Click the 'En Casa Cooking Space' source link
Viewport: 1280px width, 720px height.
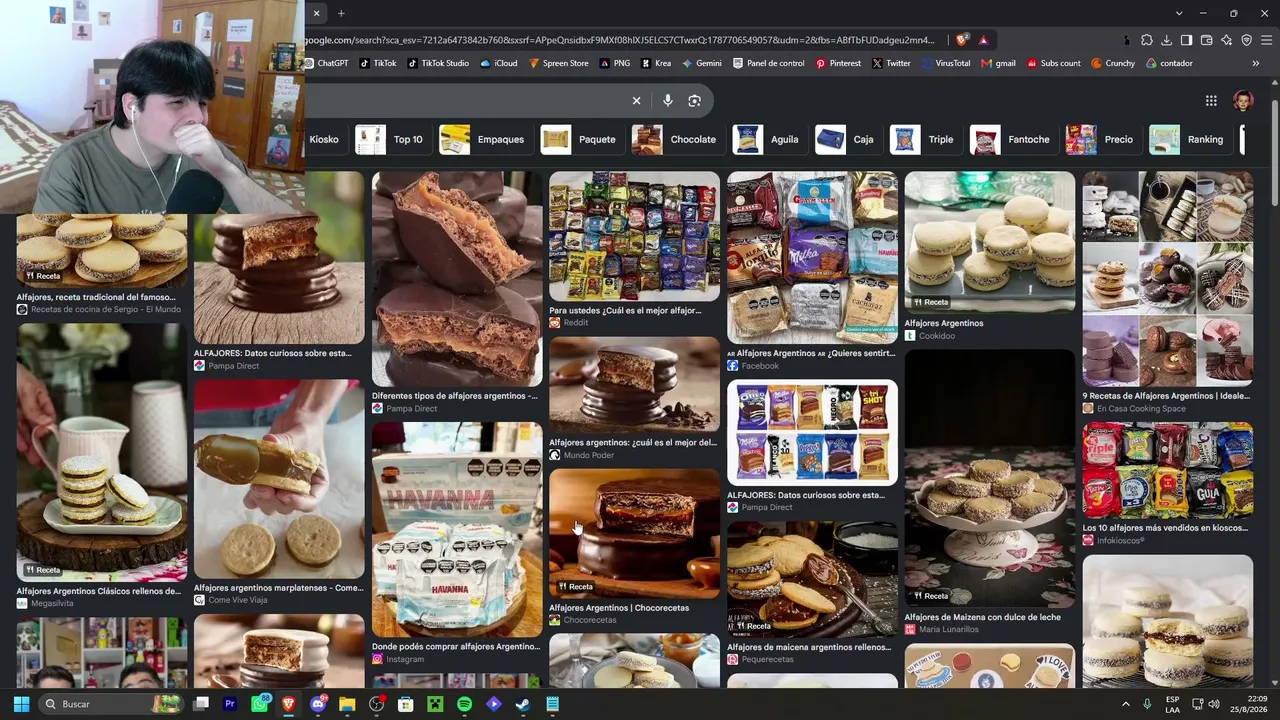pos(1141,409)
